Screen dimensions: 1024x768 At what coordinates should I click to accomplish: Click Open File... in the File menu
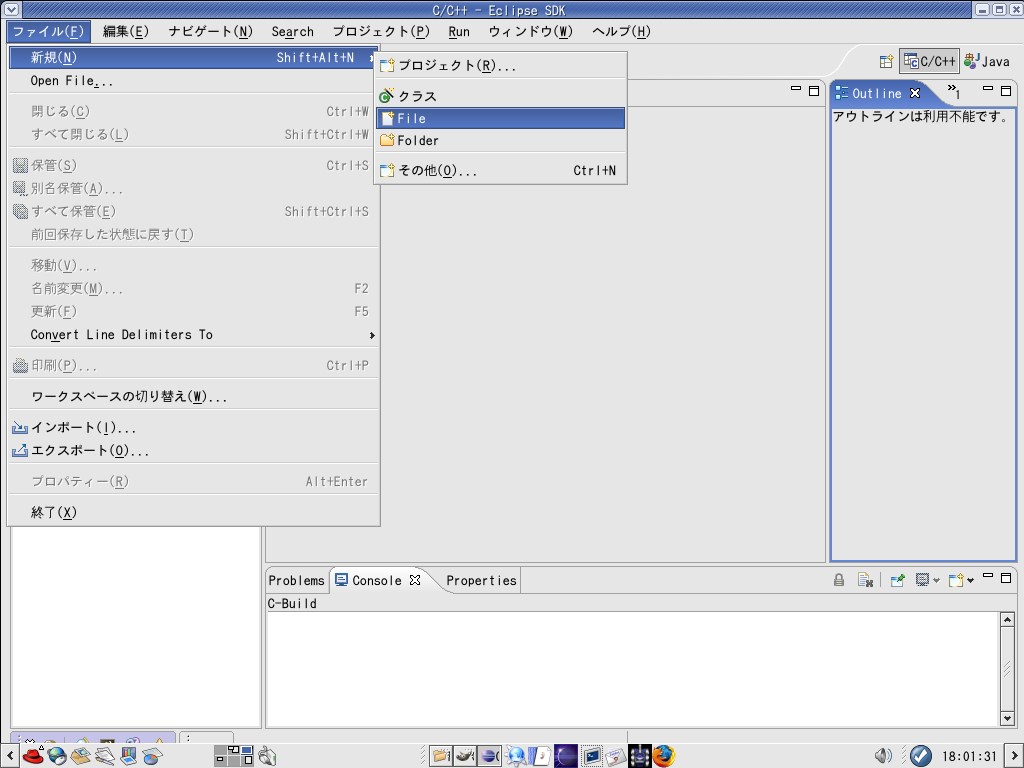click(x=194, y=81)
